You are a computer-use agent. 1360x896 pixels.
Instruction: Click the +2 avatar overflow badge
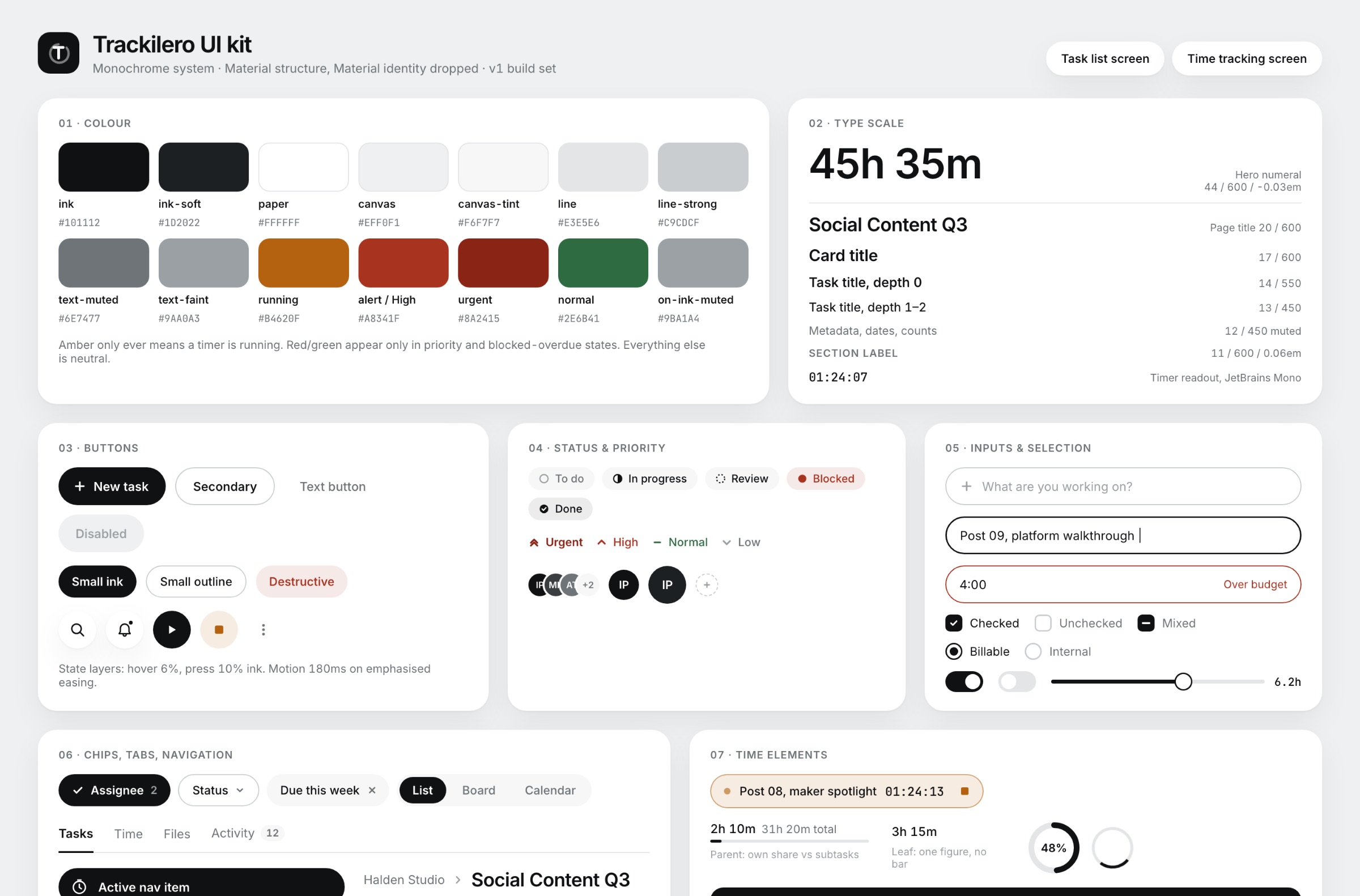588,584
